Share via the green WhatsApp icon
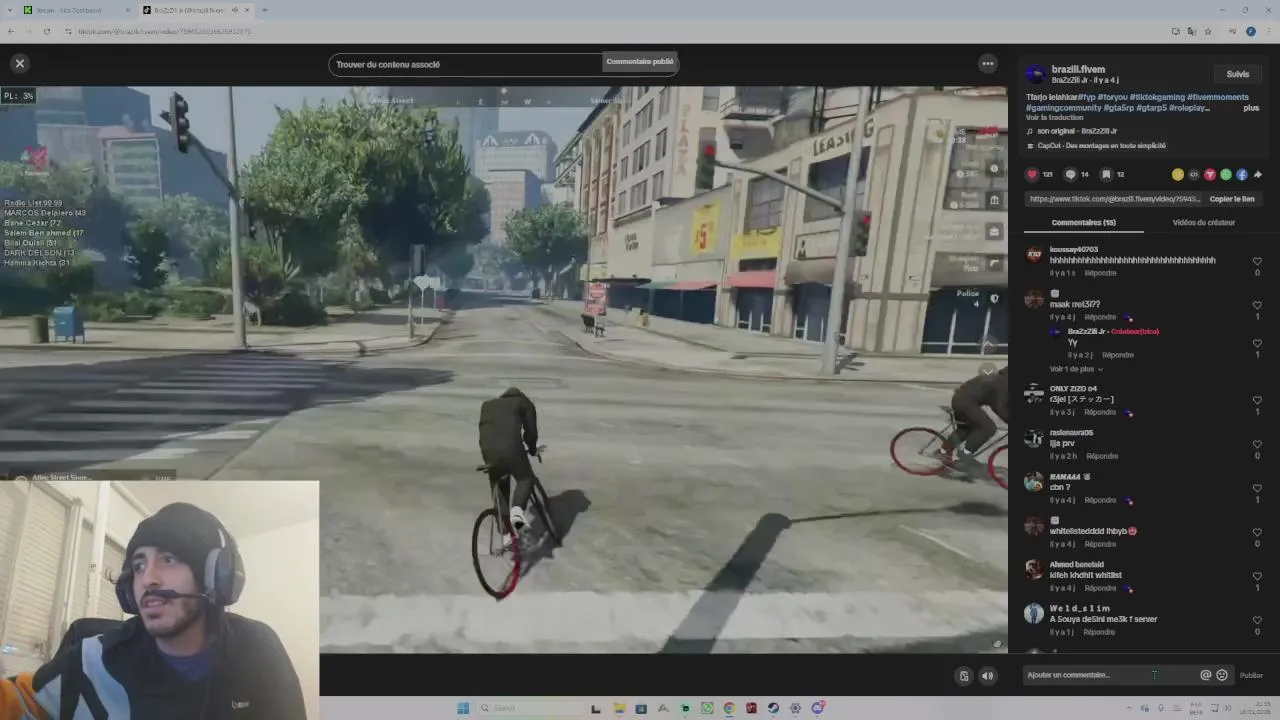The width and height of the screenshot is (1280, 720). [x=1226, y=174]
